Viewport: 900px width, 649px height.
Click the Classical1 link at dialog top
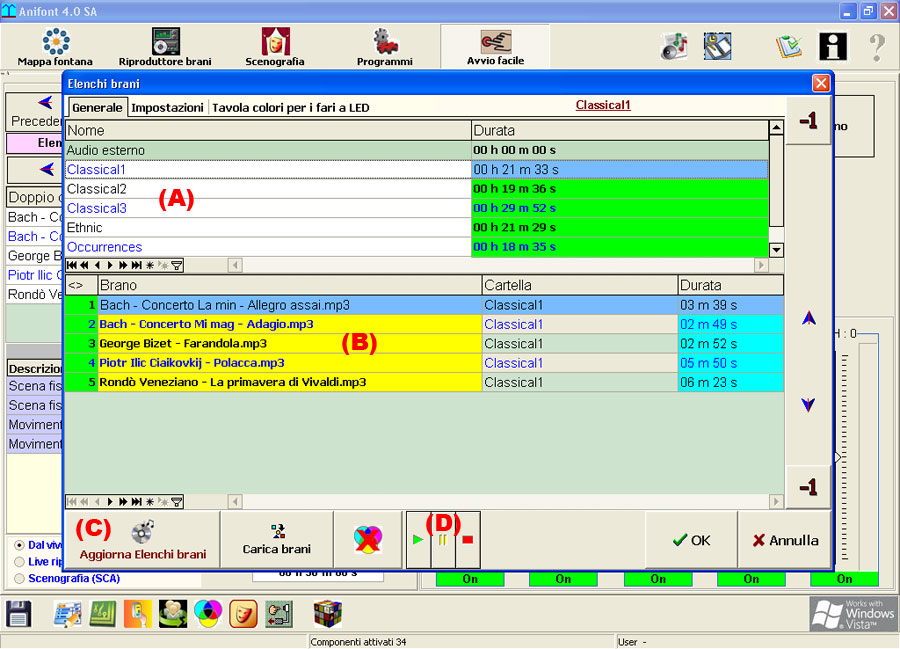click(x=603, y=105)
